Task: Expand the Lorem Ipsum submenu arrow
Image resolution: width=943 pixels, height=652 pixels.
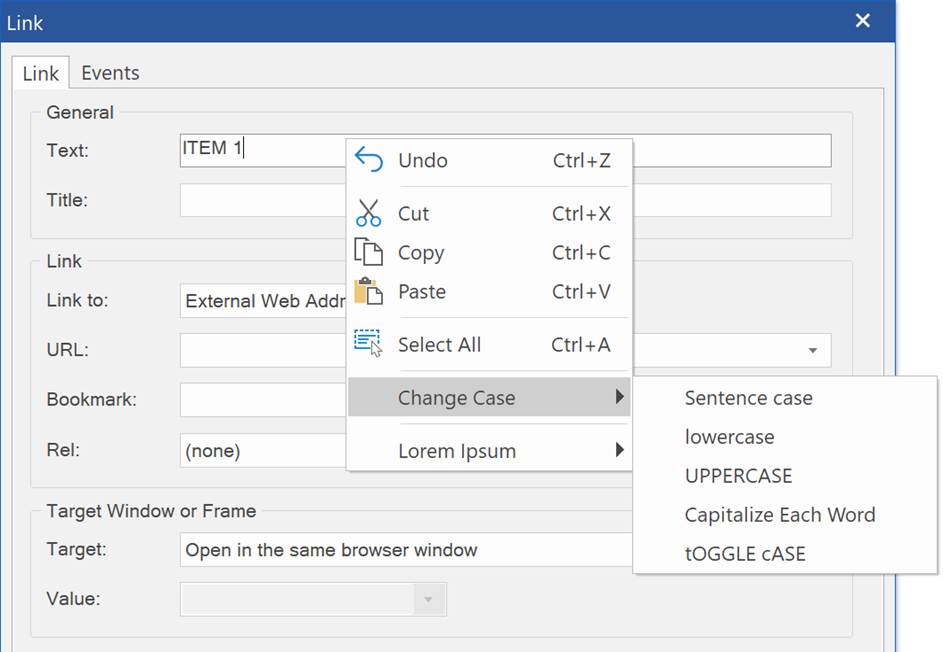Action: (x=620, y=451)
